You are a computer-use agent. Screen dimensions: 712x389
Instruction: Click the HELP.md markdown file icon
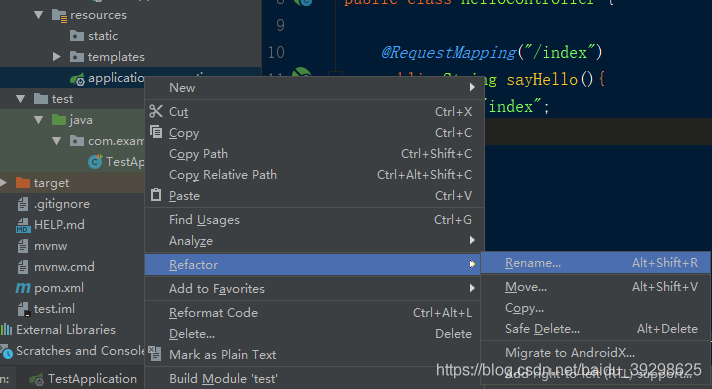point(23,225)
